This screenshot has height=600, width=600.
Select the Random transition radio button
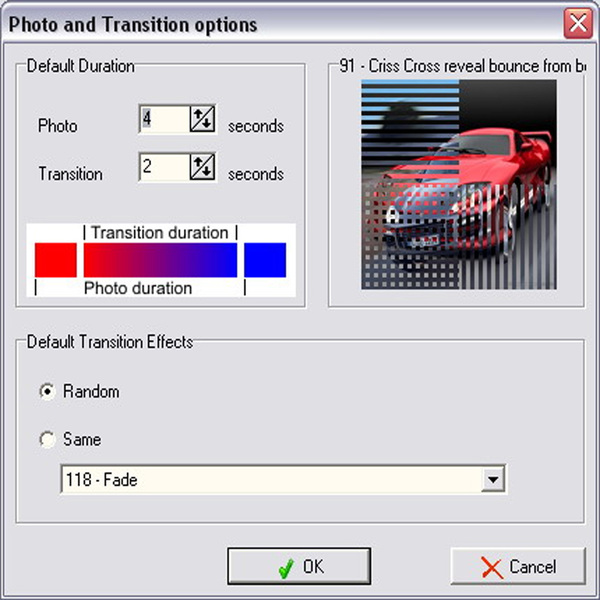[47, 391]
